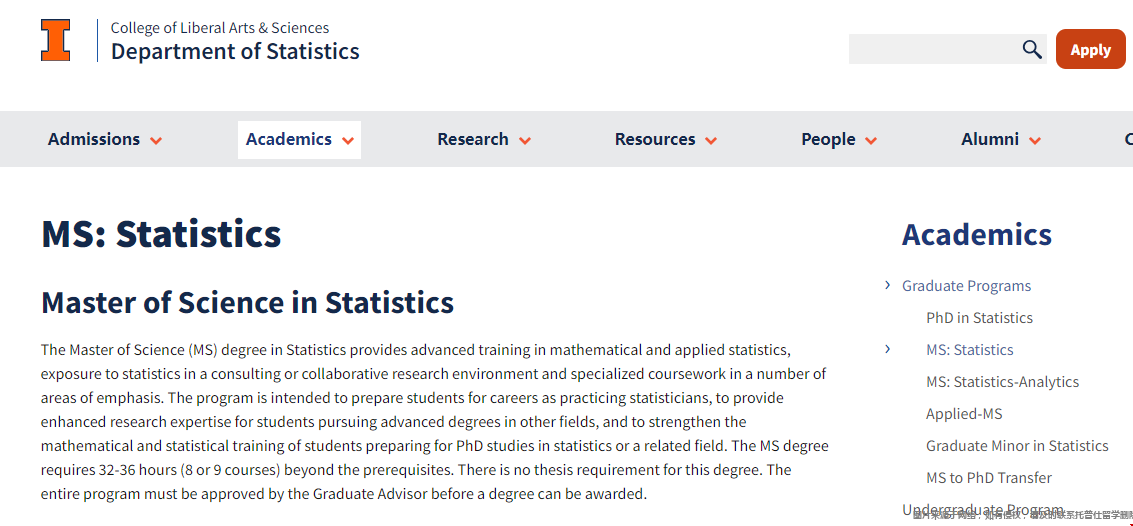The image size is (1133, 526).
Task: Click College of Liberal Arts & Sciences link
Action: click(x=220, y=28)
